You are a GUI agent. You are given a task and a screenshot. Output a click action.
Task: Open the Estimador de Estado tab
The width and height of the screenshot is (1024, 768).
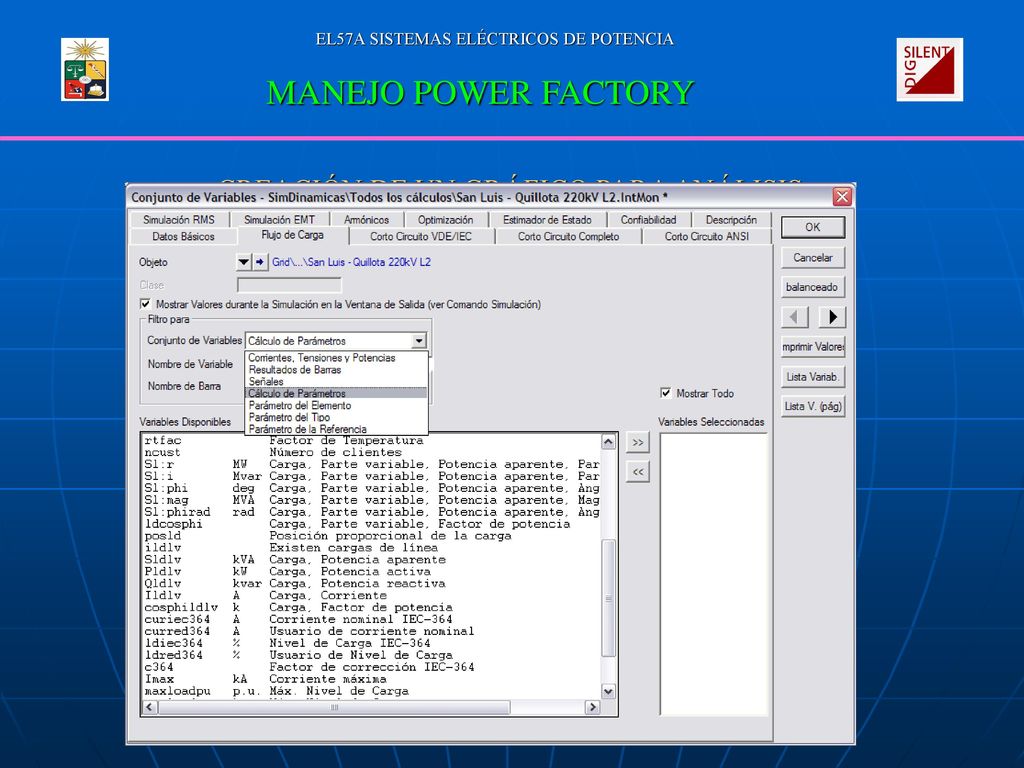547,220
